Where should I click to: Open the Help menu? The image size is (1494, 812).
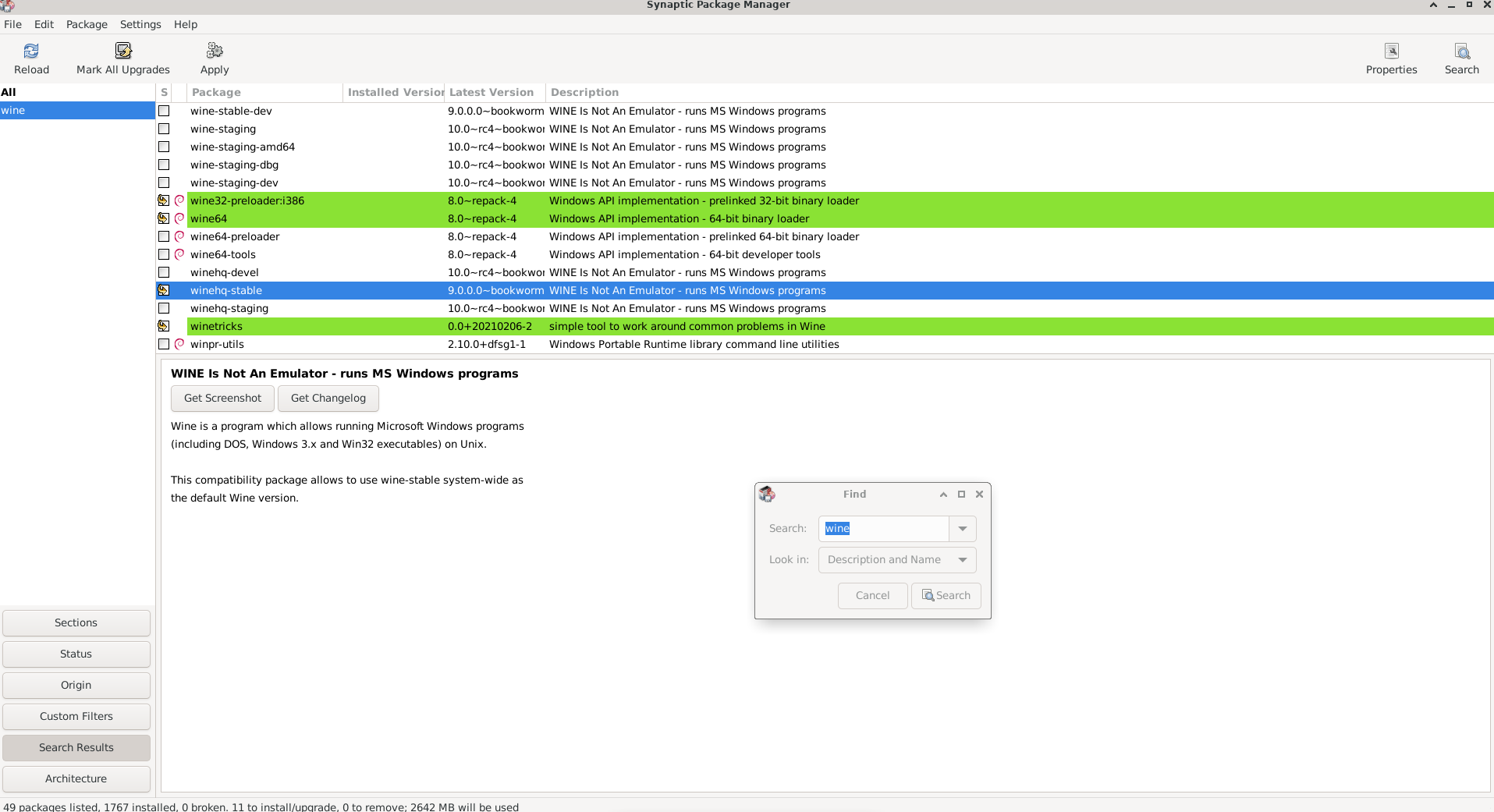186,24
